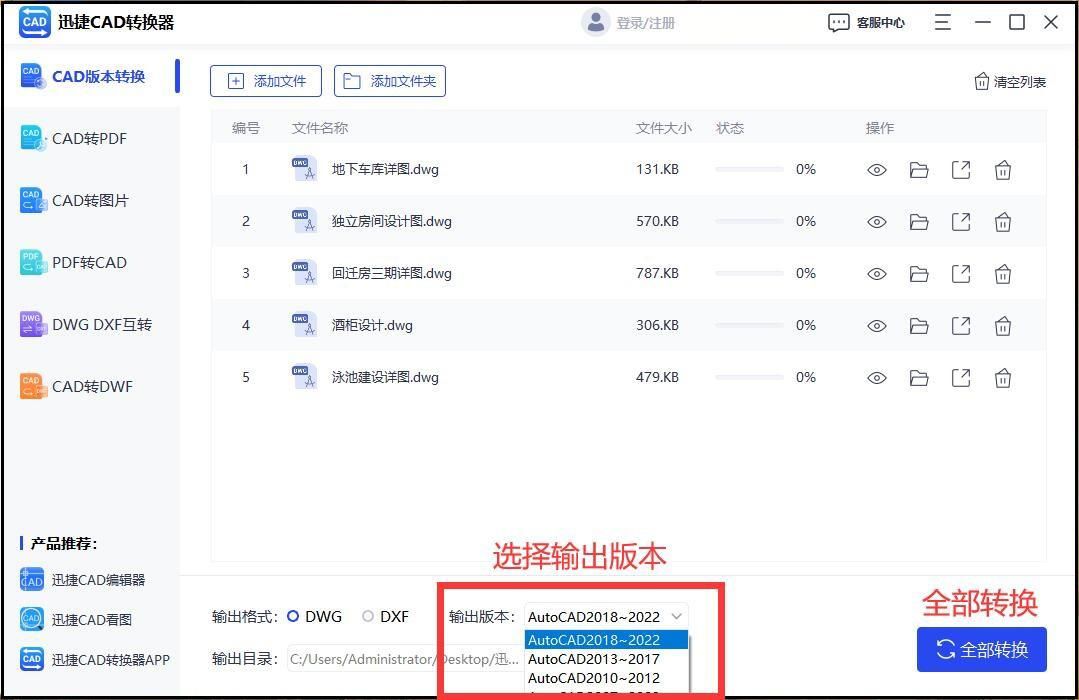Choose AutoCAD2010~2012 from version list

pos(592,678)
